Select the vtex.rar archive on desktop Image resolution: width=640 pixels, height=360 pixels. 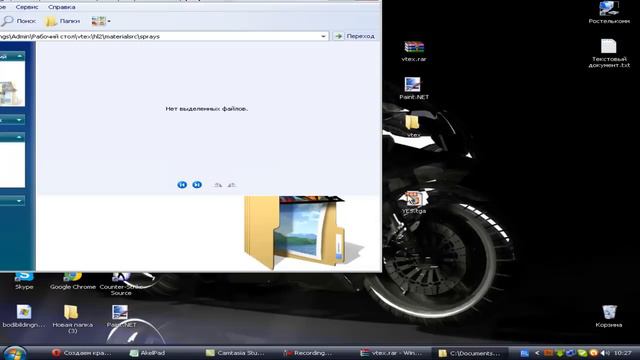pyautogui.click(x=414, y=51)
